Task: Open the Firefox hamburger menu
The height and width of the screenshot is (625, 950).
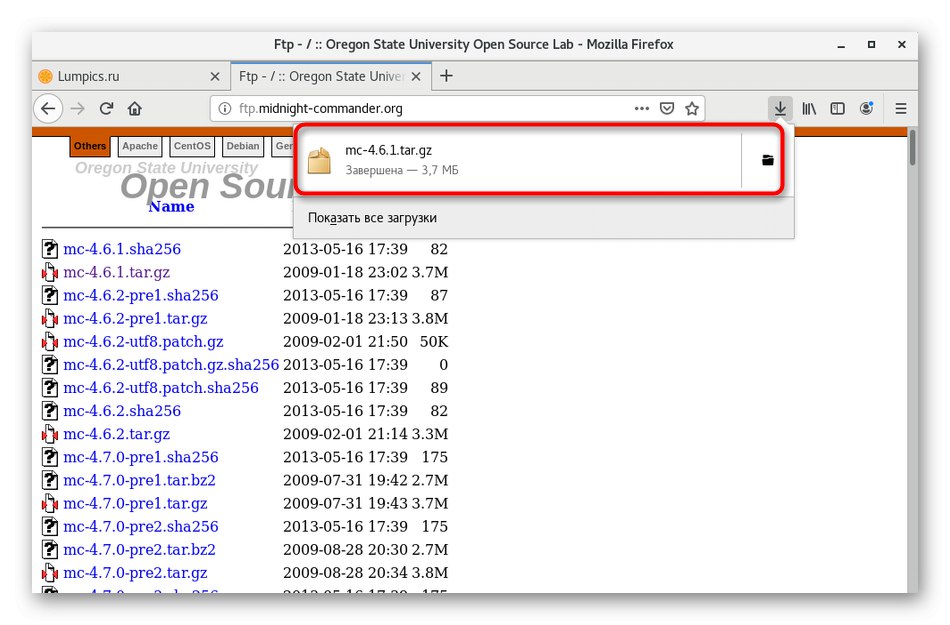Action: [901, 109]
